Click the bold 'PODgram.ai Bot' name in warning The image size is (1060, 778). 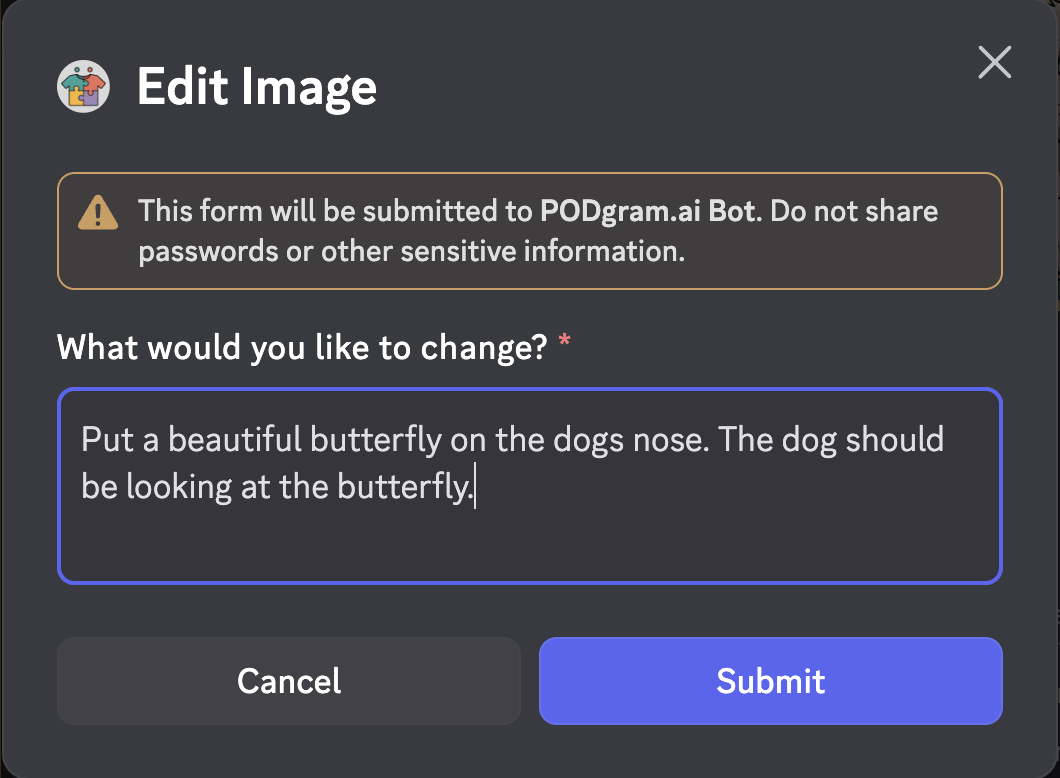point(646,211)
